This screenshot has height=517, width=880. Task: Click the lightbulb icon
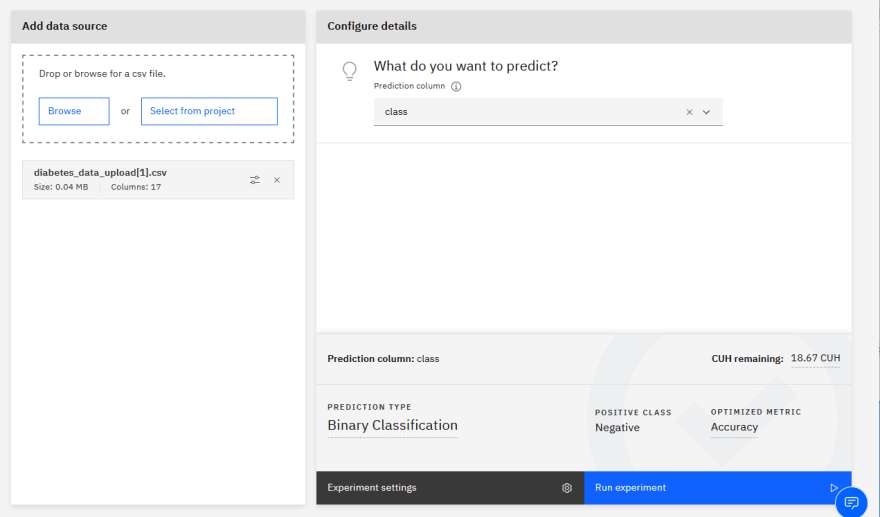click(x=350, y=71)
